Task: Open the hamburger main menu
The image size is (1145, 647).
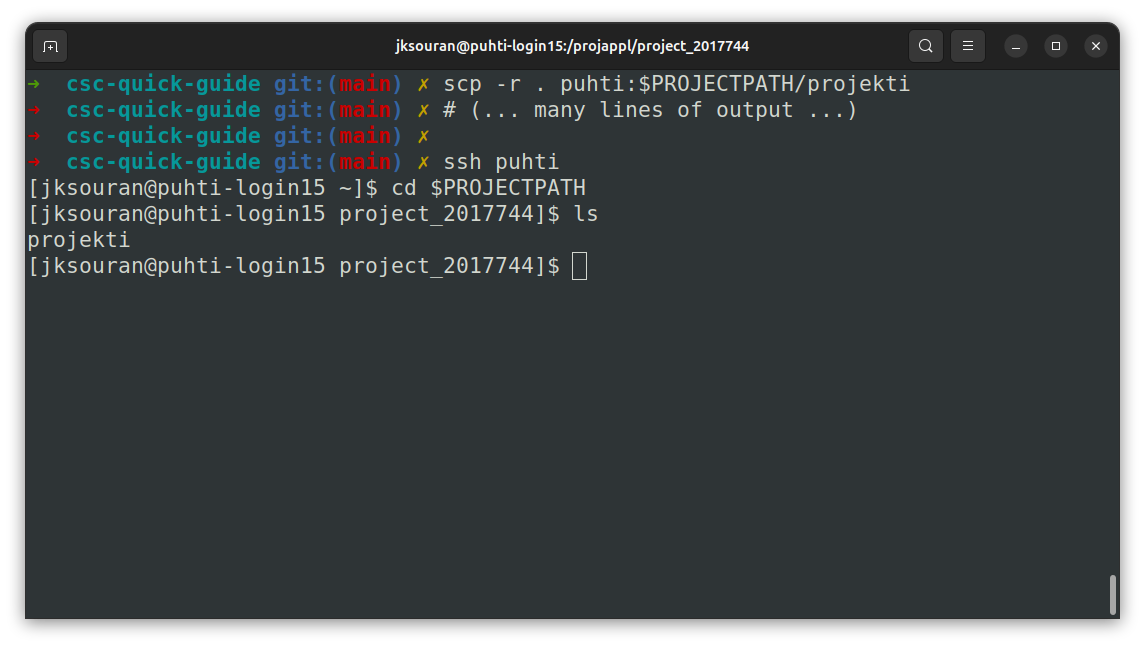Action: pyautogui.click(x=967, y=46)
